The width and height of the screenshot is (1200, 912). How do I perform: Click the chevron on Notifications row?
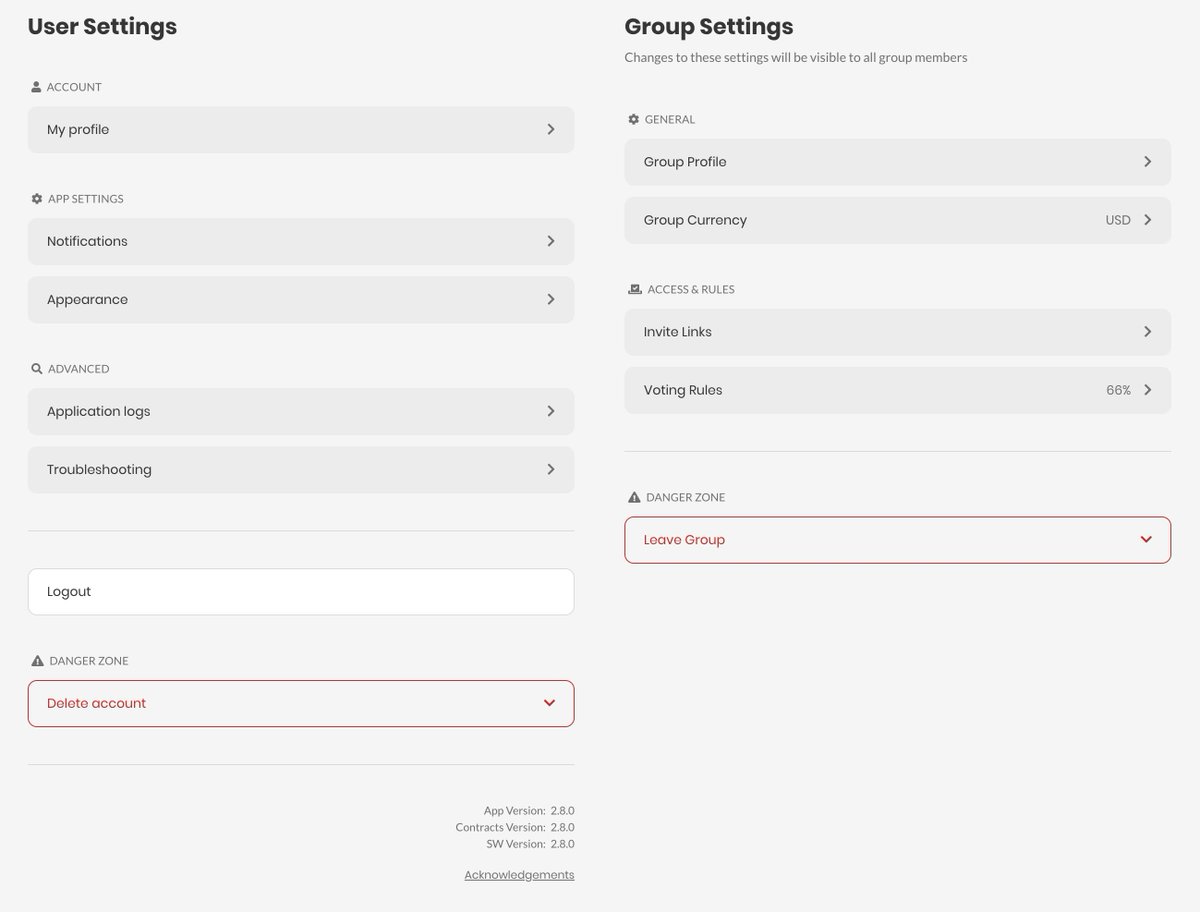click(551, 242)
